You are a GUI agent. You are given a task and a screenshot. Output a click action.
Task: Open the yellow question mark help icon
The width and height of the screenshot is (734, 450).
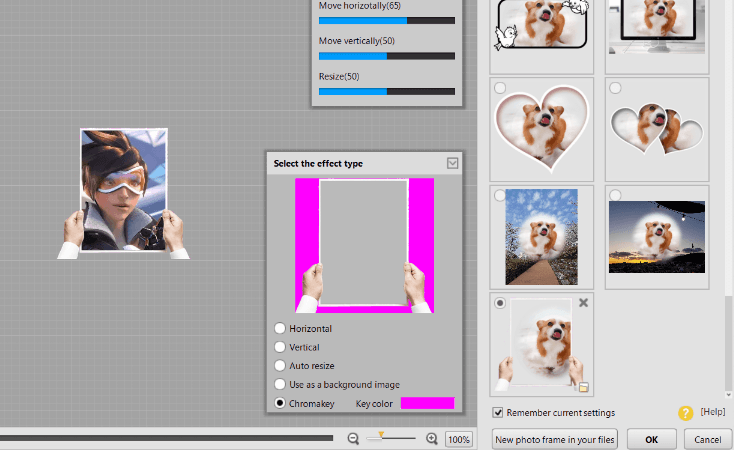pos(685,413)
